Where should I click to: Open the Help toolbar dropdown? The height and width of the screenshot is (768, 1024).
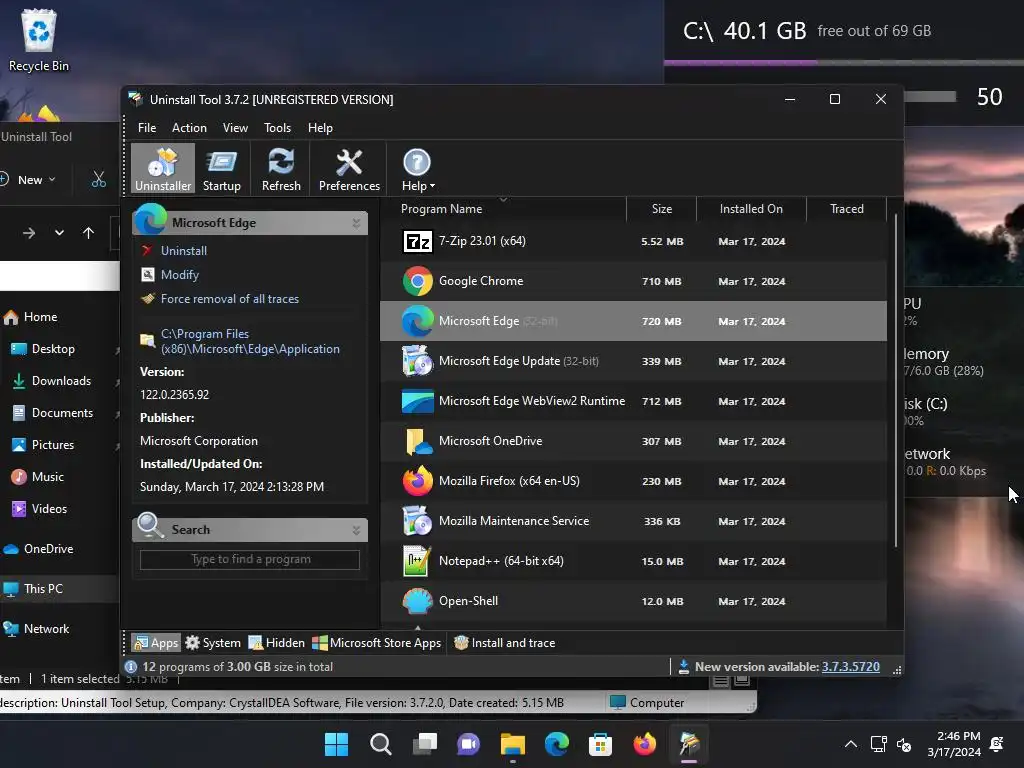coord(417,168)
